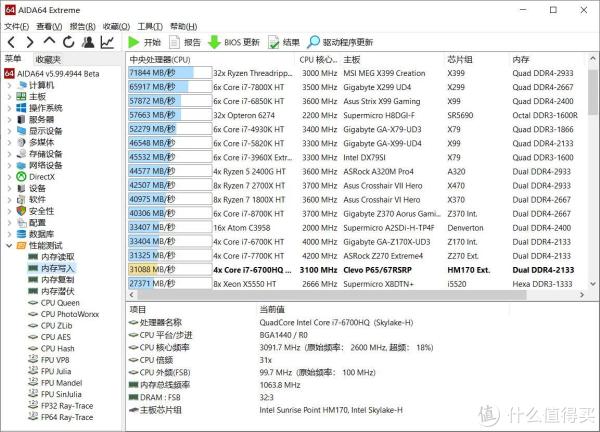Click BIOS 更新 toolbar button
Screen dimensions: 600x432
[233, 42]
